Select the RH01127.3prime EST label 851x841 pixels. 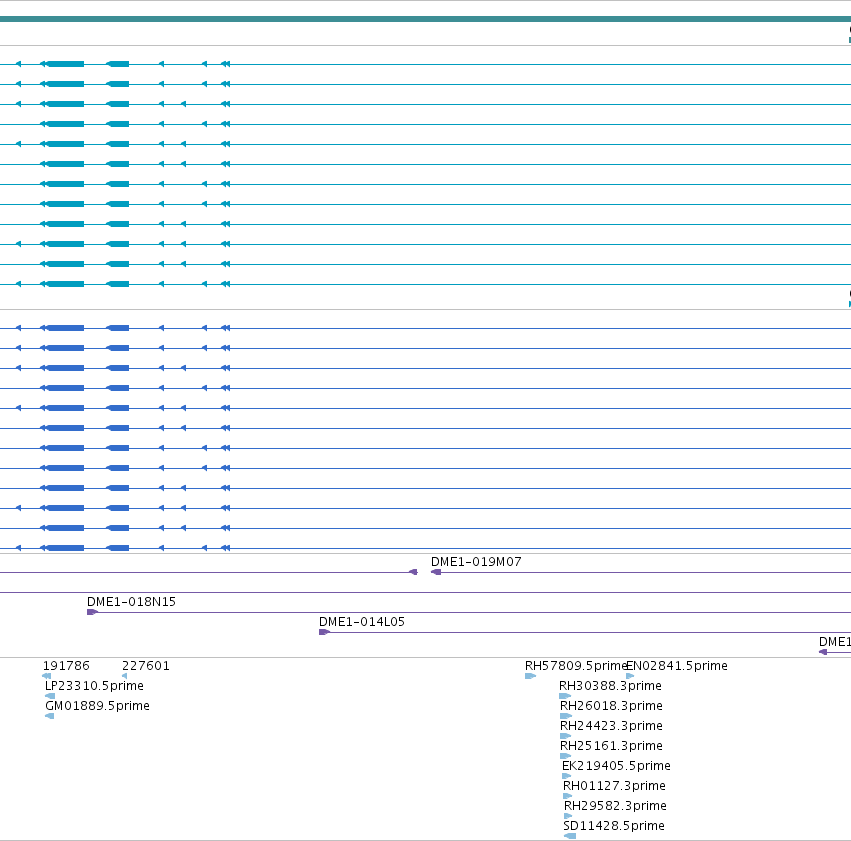[614, 786]
